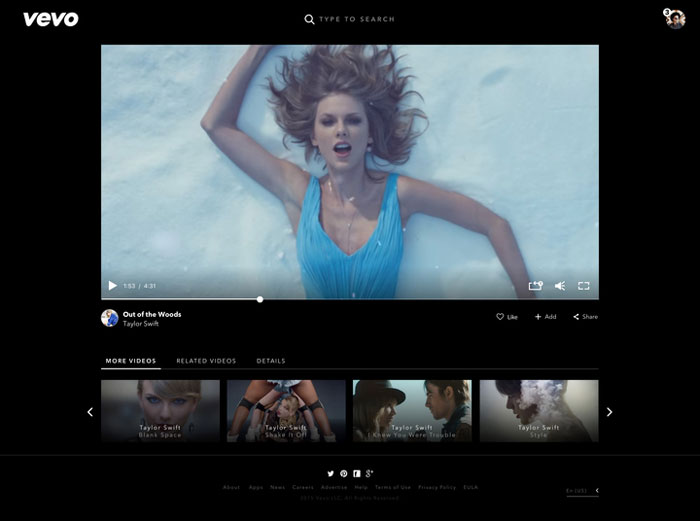Mute the video volume

click(560, 286)
